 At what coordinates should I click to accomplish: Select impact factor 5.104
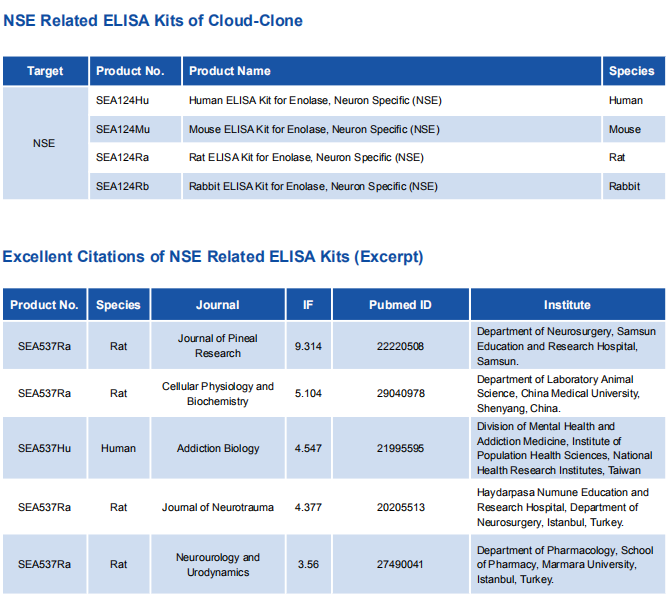(x=308, y=393)
